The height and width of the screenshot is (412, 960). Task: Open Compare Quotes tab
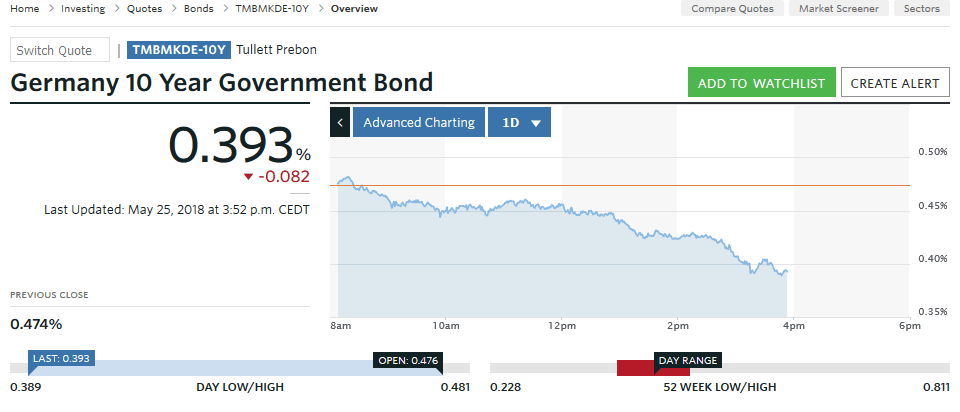(x=735, y=8)
